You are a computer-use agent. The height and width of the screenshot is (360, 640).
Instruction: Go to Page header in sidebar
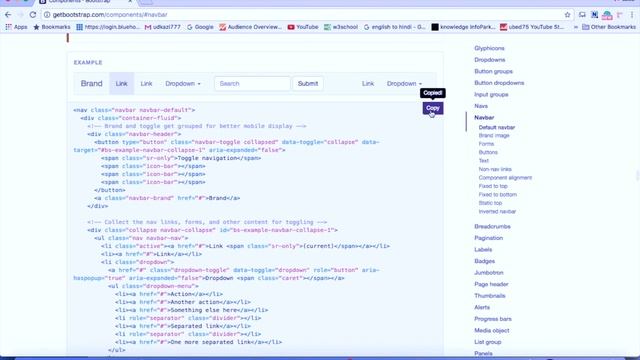pos(491,284)
